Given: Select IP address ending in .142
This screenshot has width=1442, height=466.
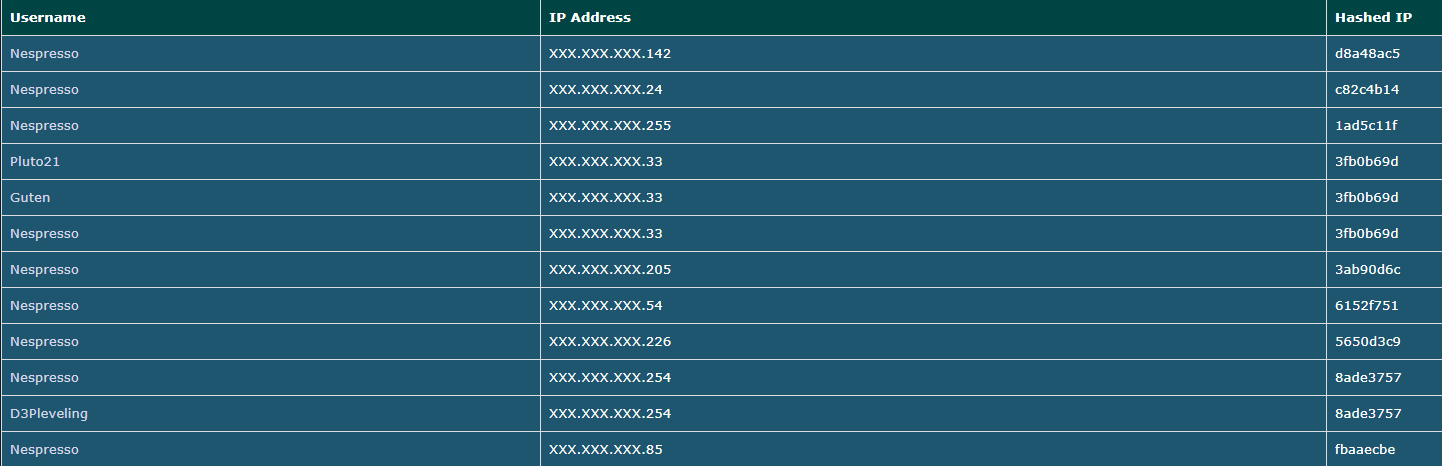Looking at the screenshot, I should [x=610, y=54].
